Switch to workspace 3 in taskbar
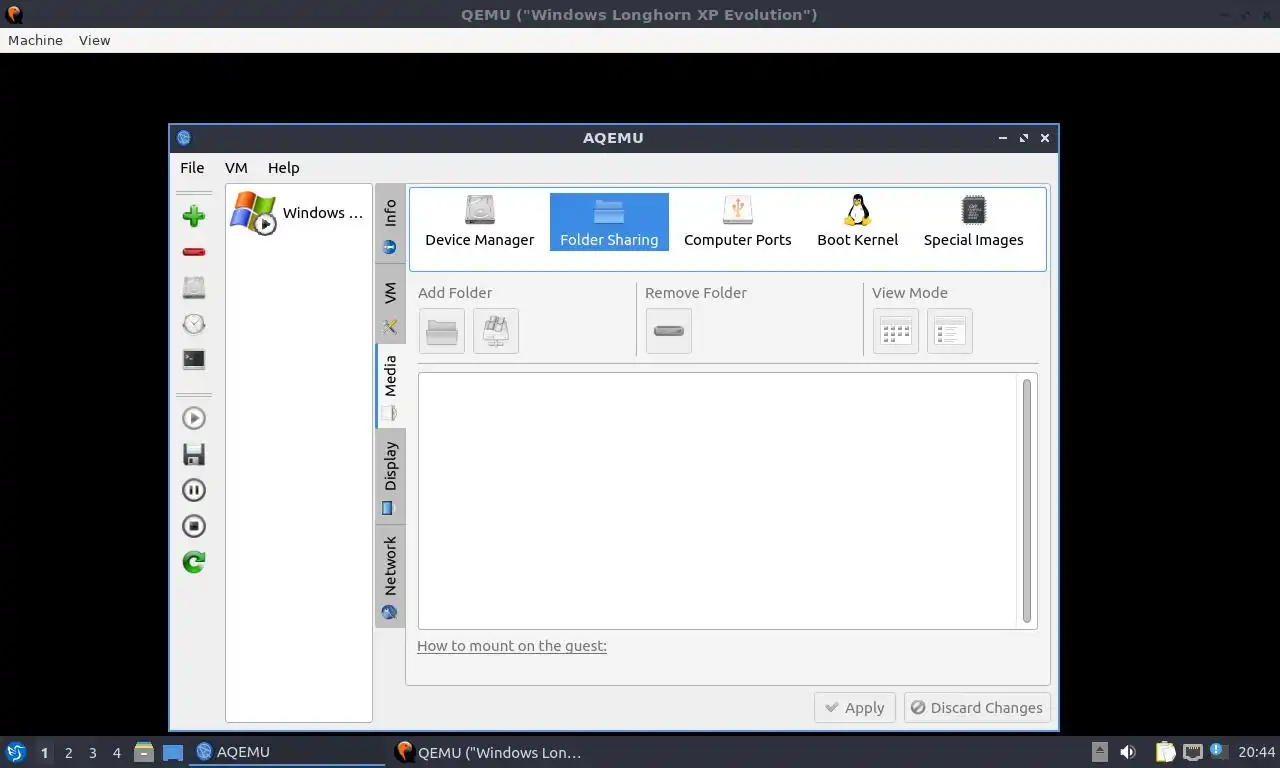Viewport: 1280px width, 768px height. click(92, 753)
